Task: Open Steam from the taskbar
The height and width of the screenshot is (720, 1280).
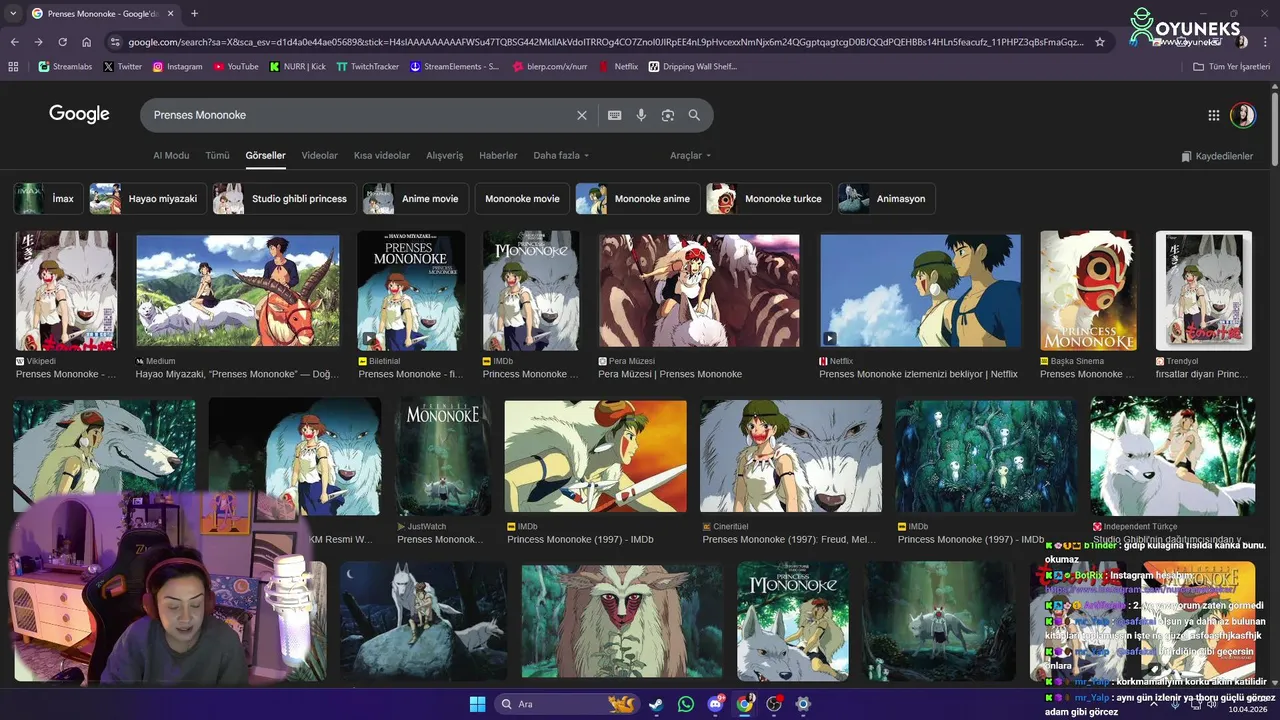Action: point(656,704)
